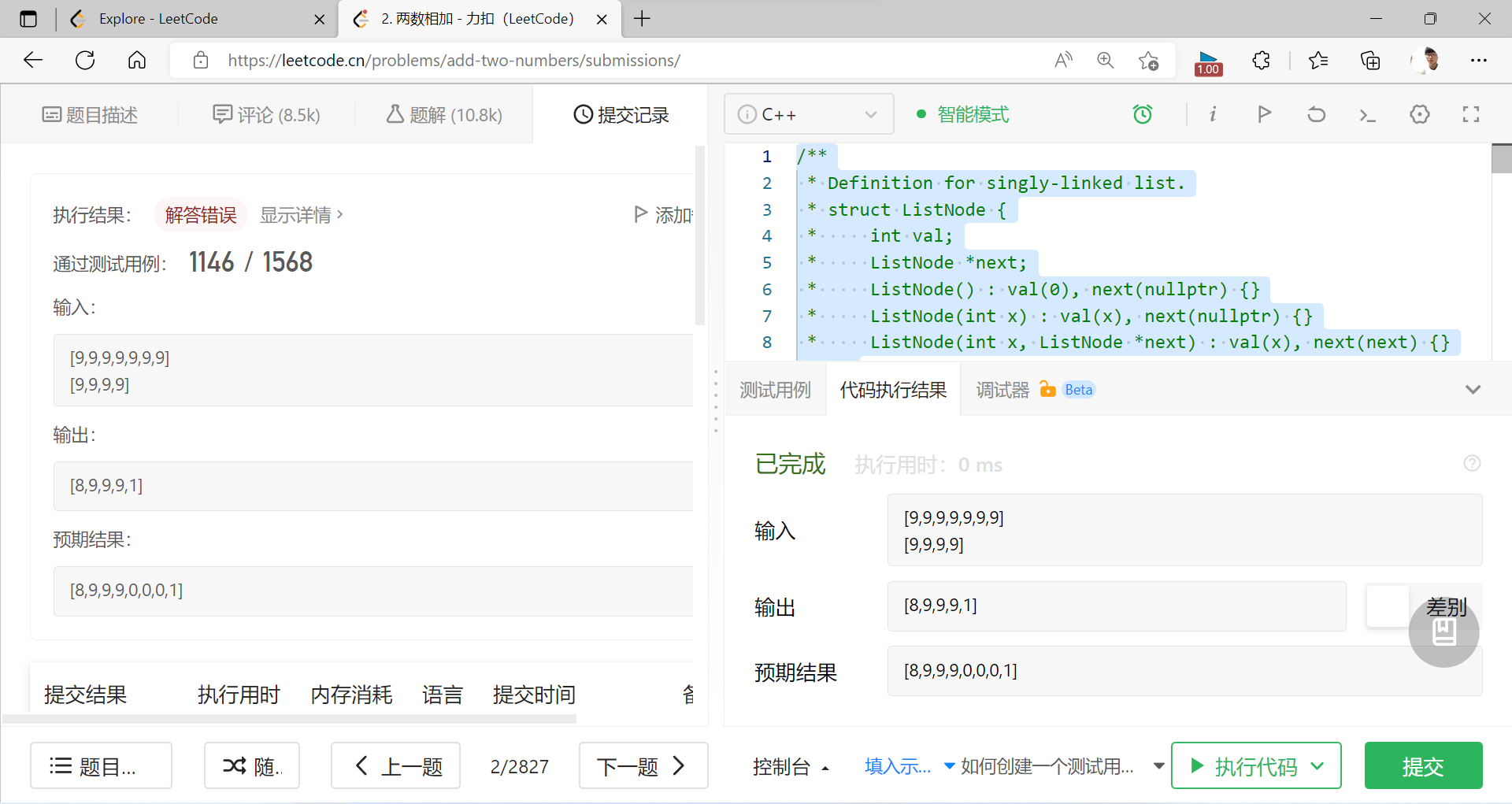Click the green 提交 submit button
The width and height of the screenshot is (1512, 804).
click(1423, 765)
